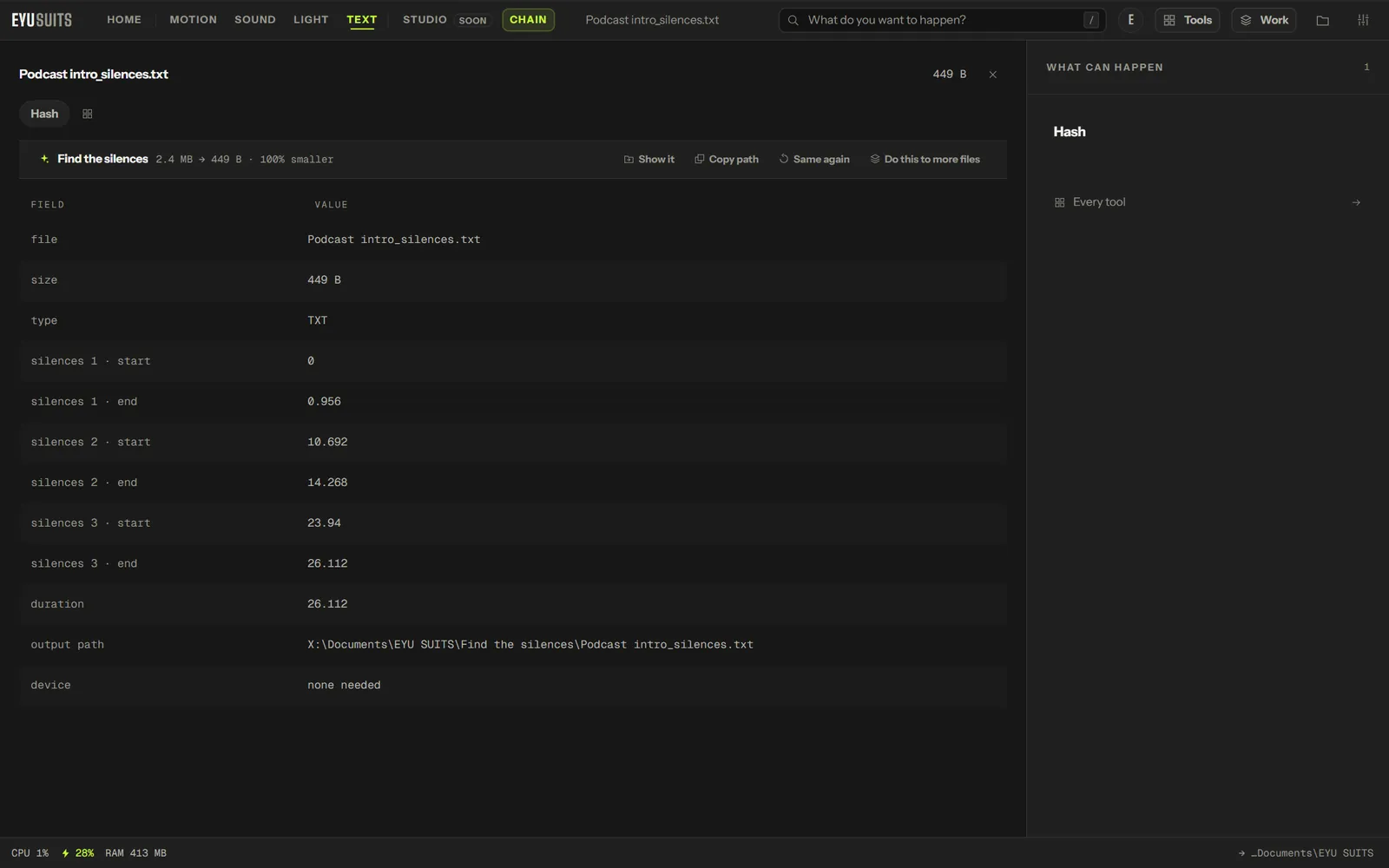1389x868 pixels.
Task: Click the grid icon next to Hash chip
Action: pos(88,114)
